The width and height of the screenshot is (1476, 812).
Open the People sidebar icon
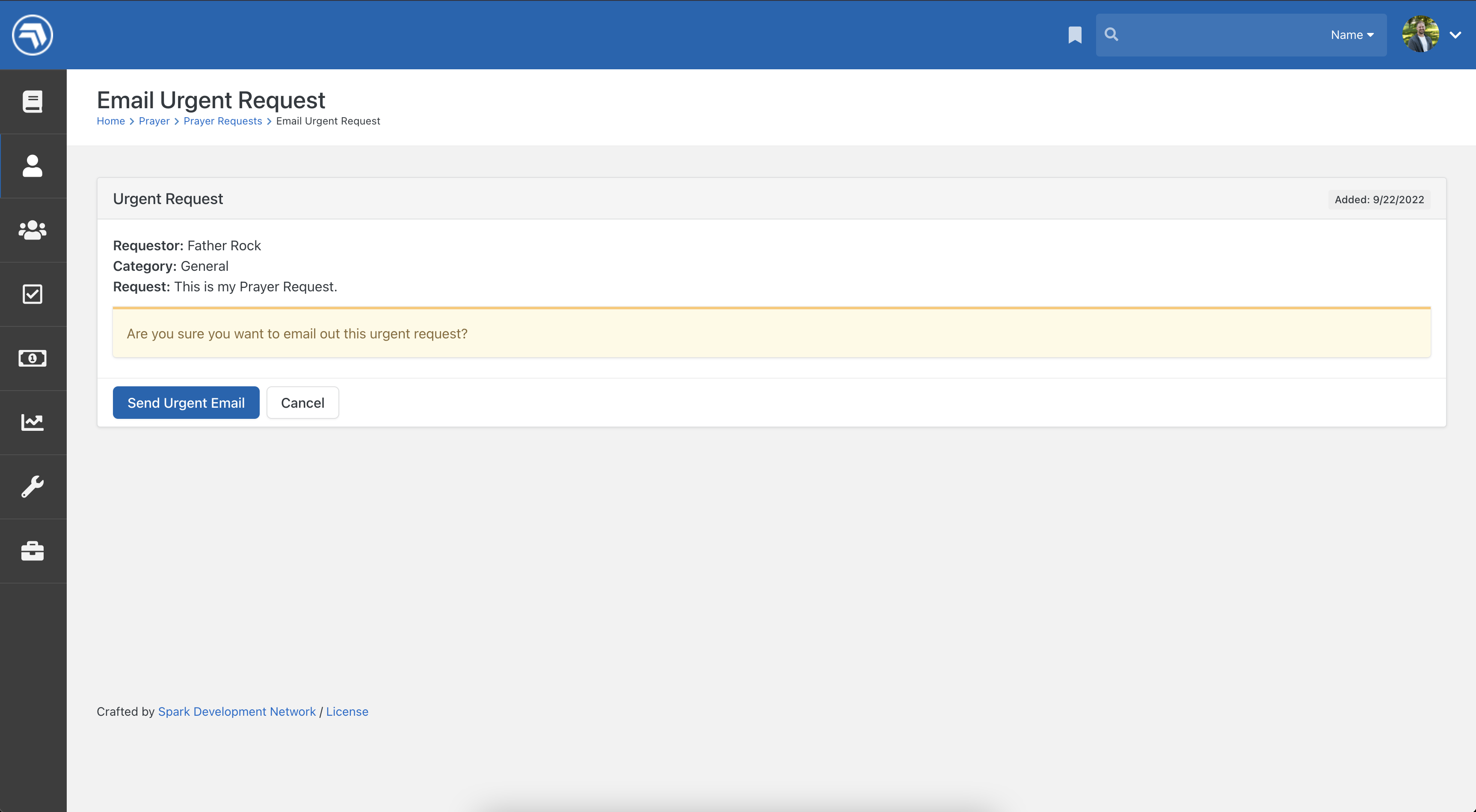33,166
